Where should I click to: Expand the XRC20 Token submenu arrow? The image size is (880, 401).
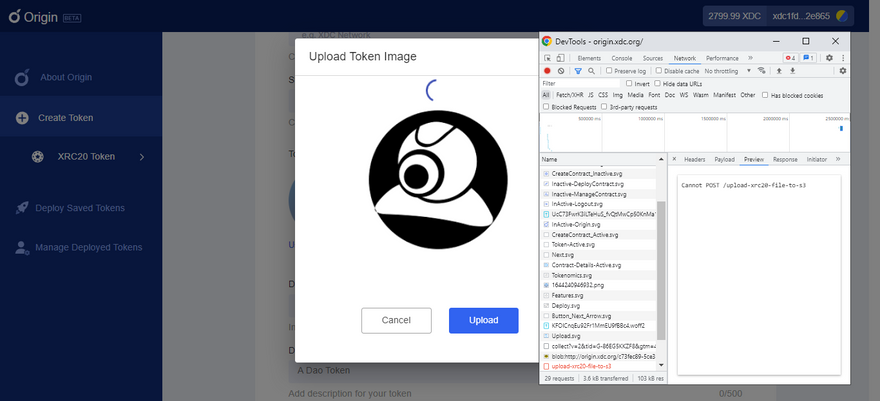[x=141, y=157]
